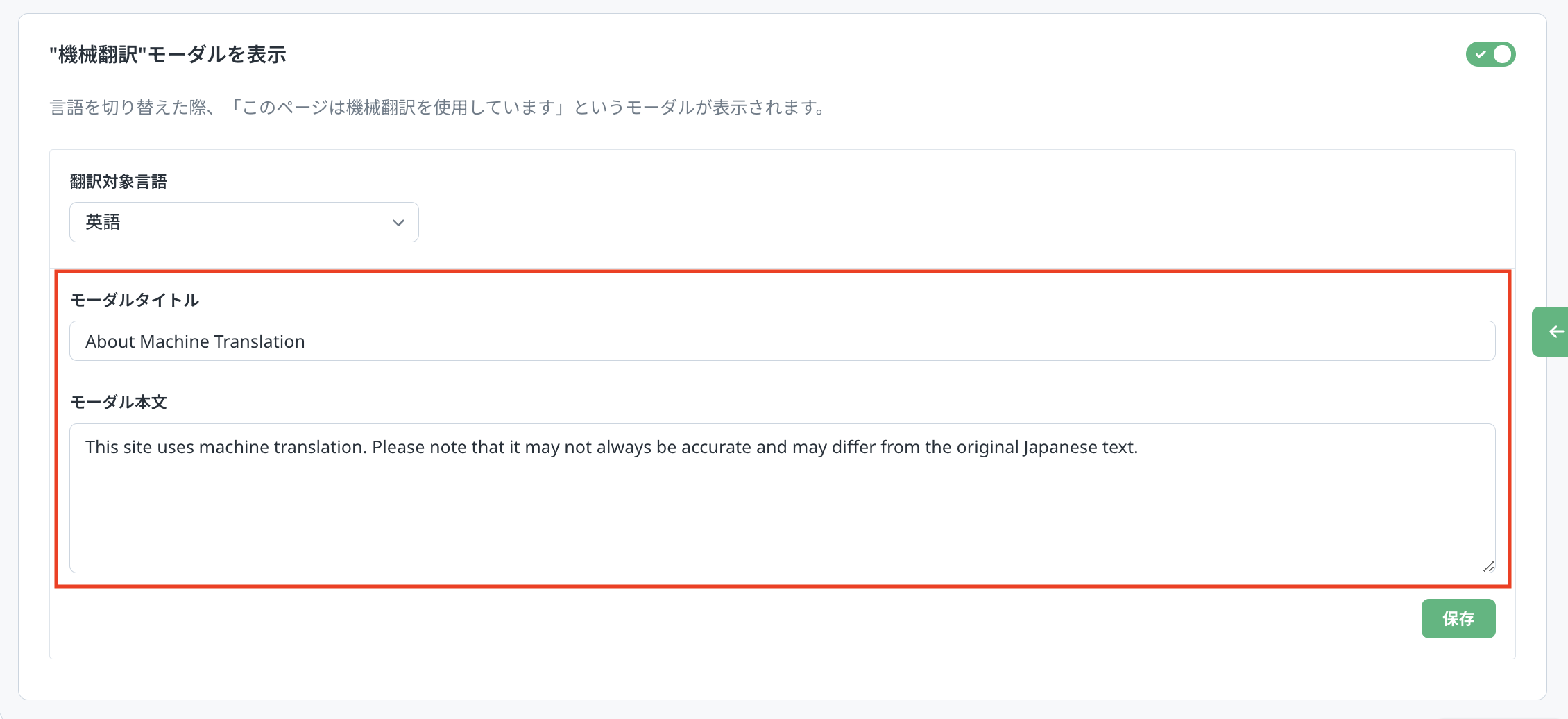Screen dimensions: 1568x719
Task: Click the モーダル本文 field label
Action: pos(119,402)
